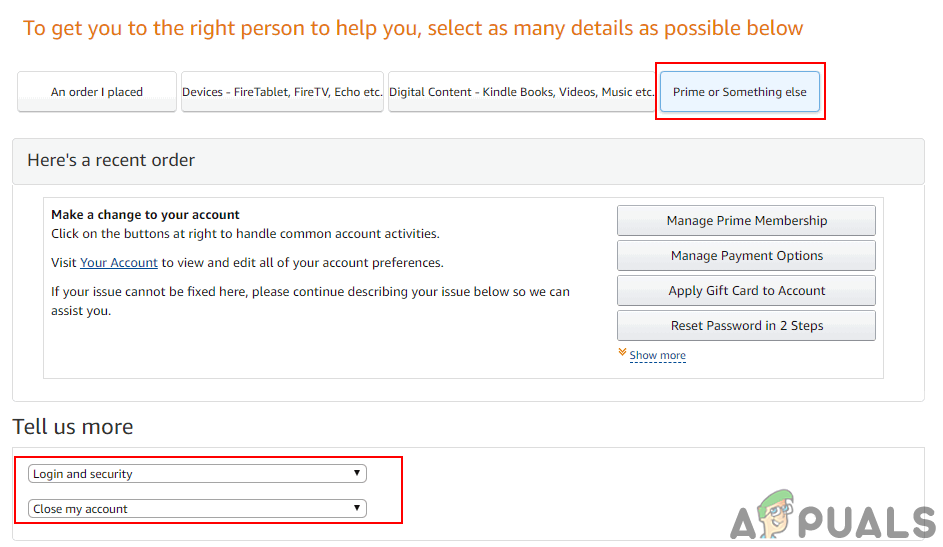Click the arrow on Close my account selector
This screenshot has width=943, height=547.
pyautogui.click(x=357, y=509)
